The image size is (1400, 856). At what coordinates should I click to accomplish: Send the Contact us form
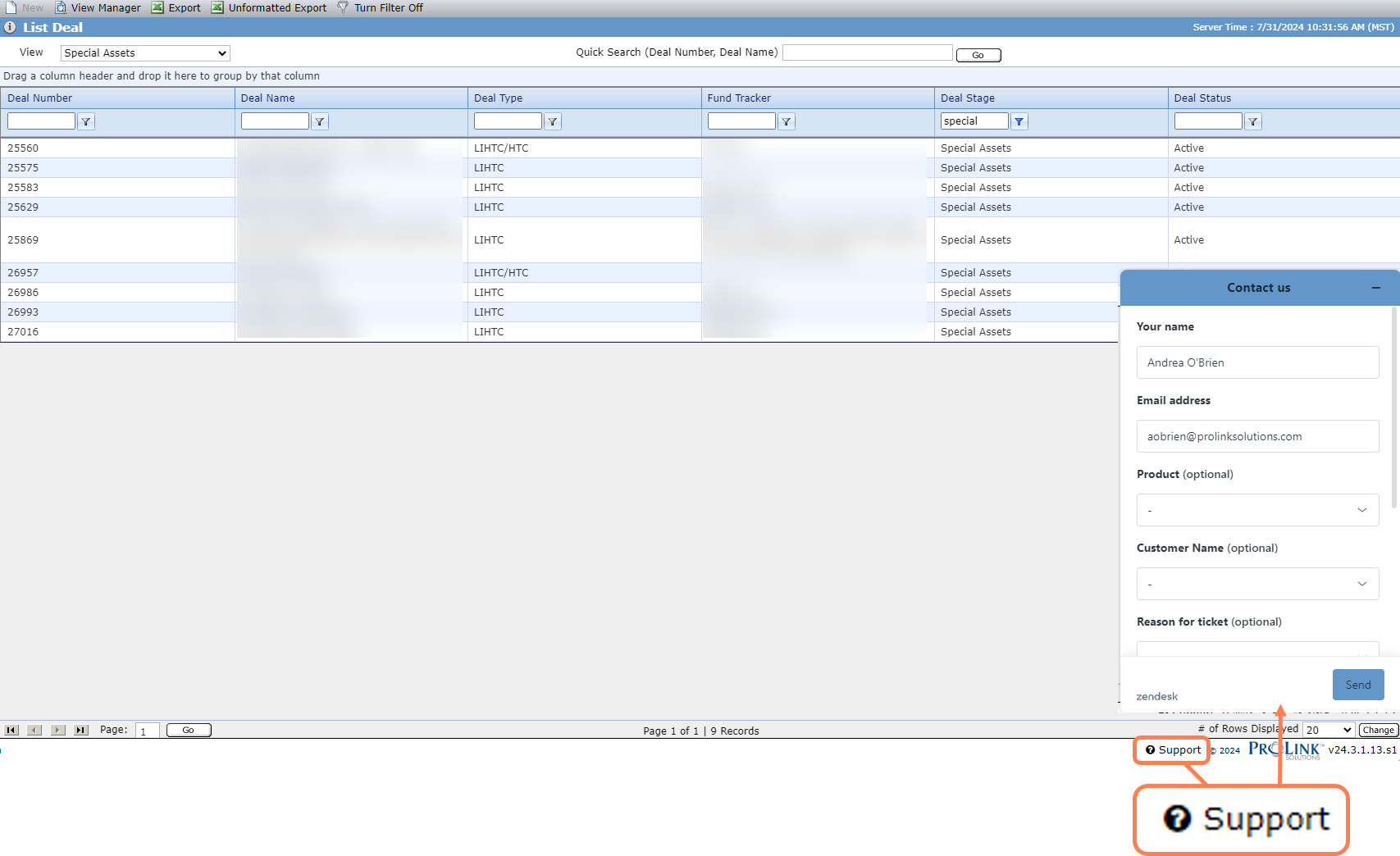click(x=1358, y=685)
